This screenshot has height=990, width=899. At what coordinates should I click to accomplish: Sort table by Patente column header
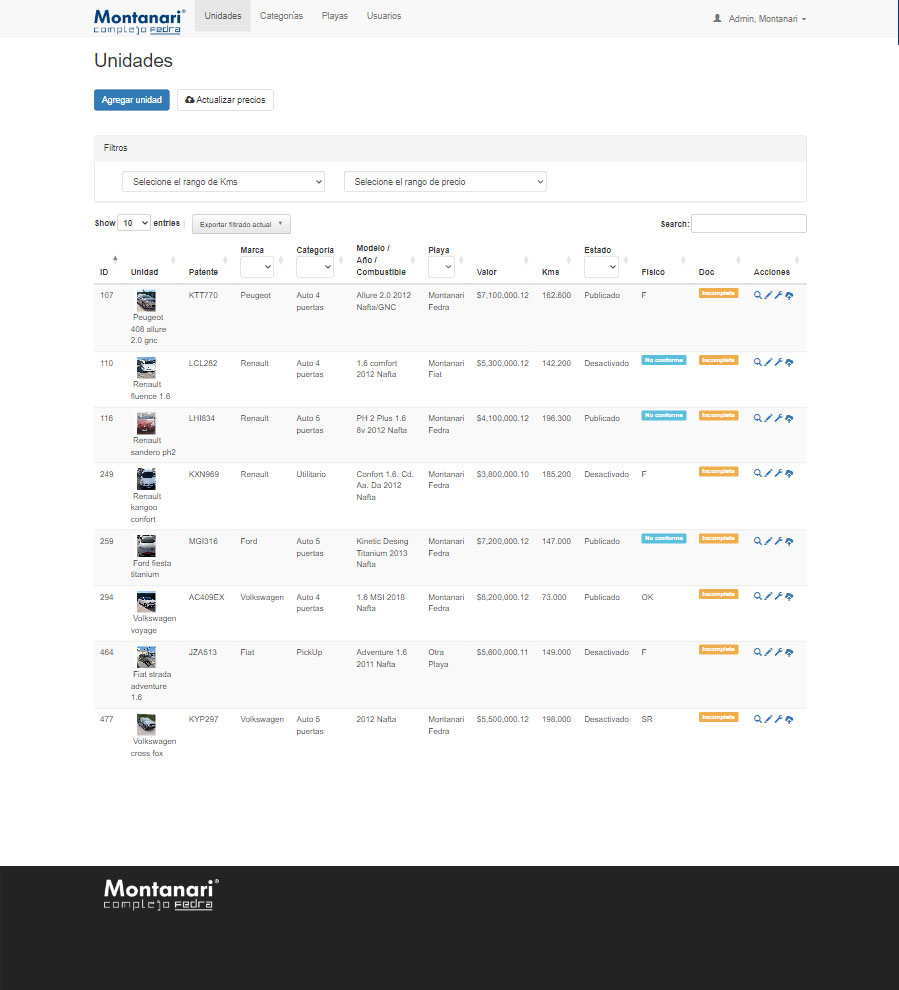[203, 272]
